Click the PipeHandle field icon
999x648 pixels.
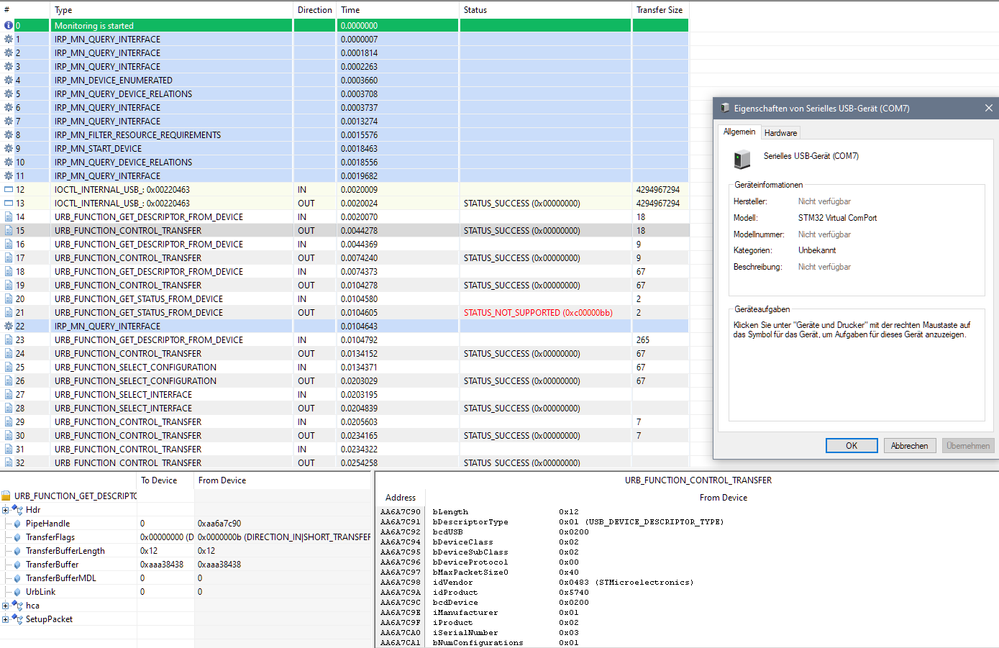(18, 524)
